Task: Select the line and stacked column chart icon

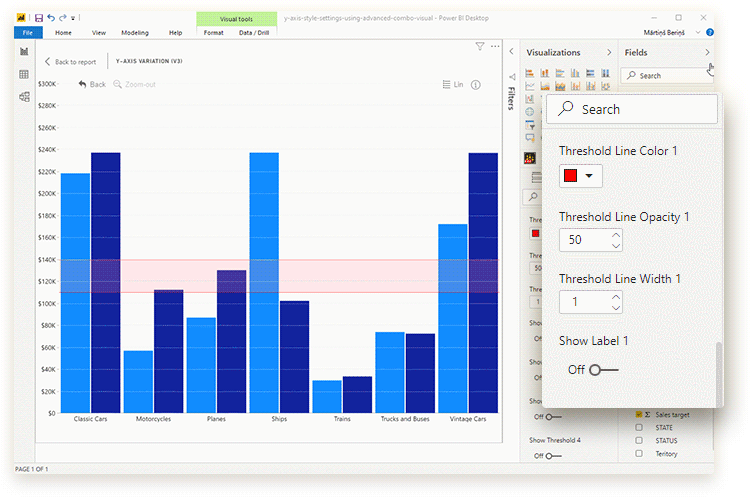Action: pos(575,86)
